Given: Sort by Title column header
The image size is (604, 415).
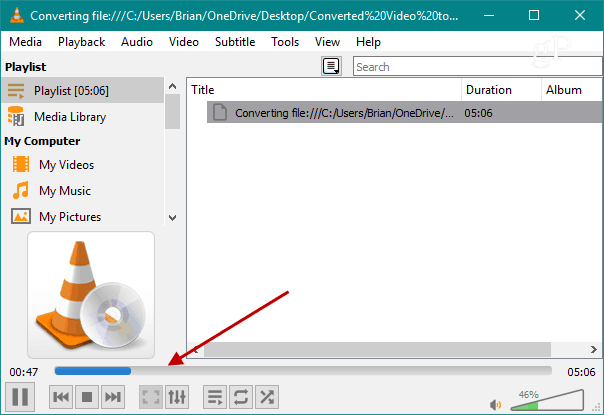Looking at the screenshot, I should tap(324, 90).
